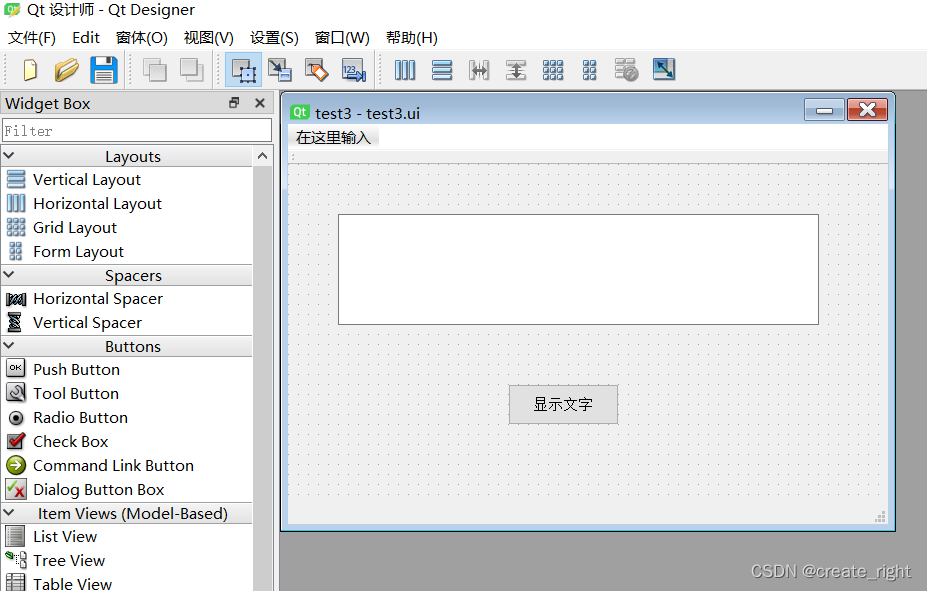Collapse Item Views (Model-Based) category
Screen dimensions: 927x591
coord(9,513)
